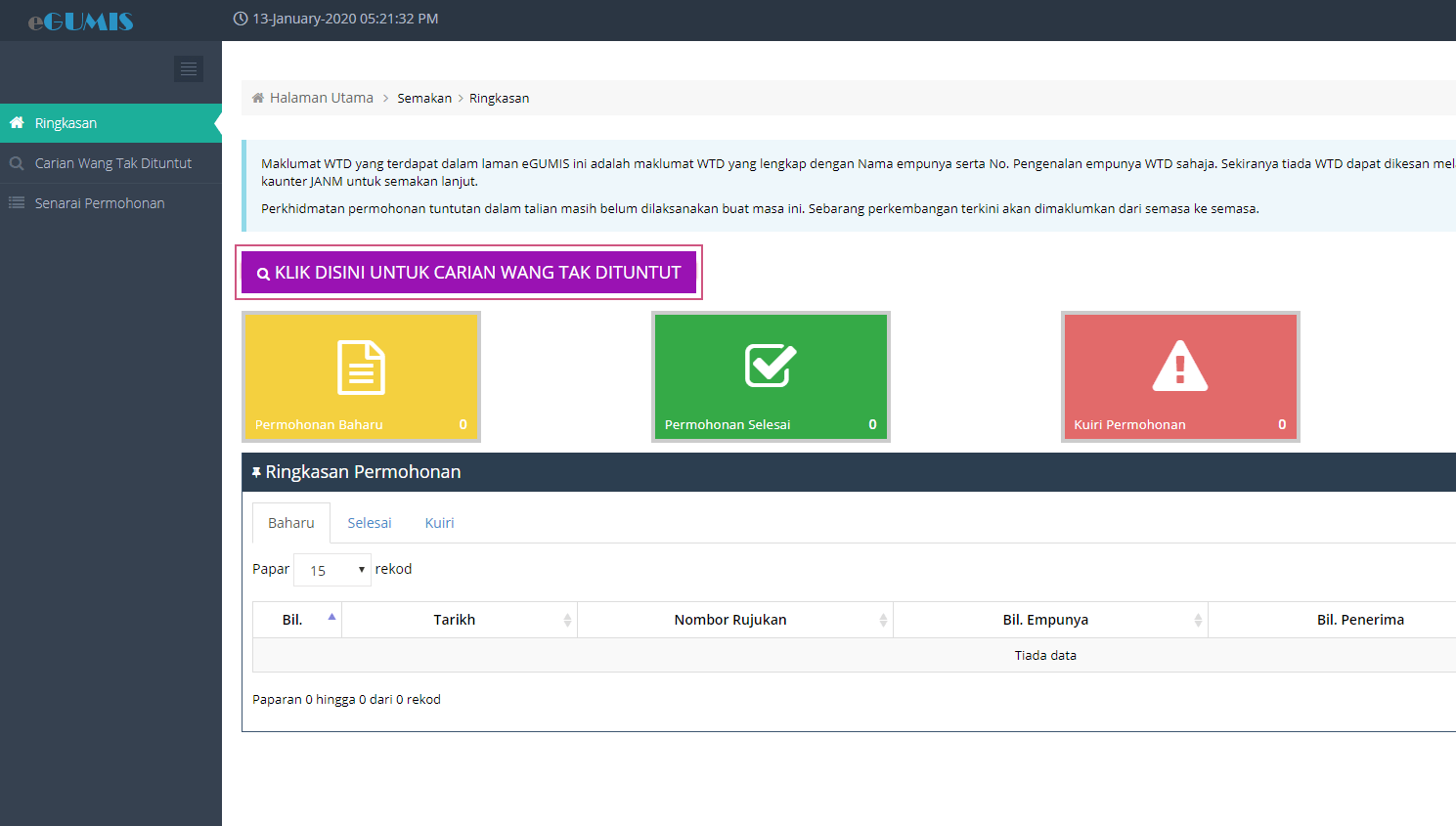Click the Ringkasan breadcrumb item
This screenshot has height=826, width=1456.
pyautogui.click(x=499, y=98)
